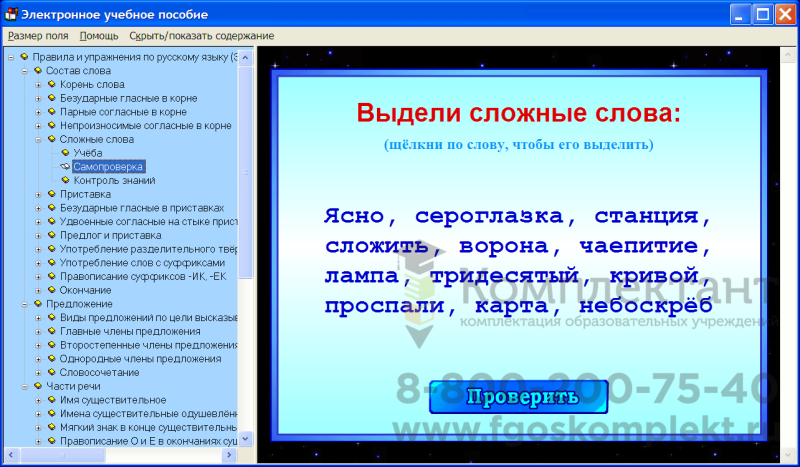This screenshot has width=800, height=467.
Task: Collapse the Предложение branch
Action: [24, 304]
